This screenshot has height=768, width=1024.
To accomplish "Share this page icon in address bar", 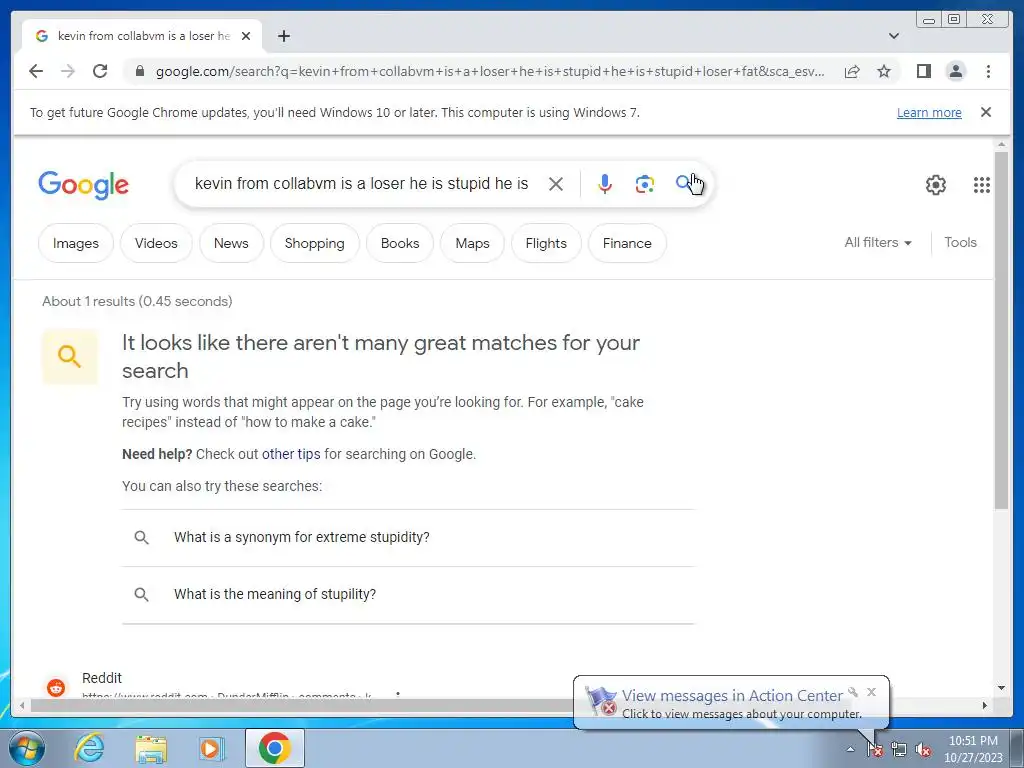I will pyautogui.click(x=852, y=71).
